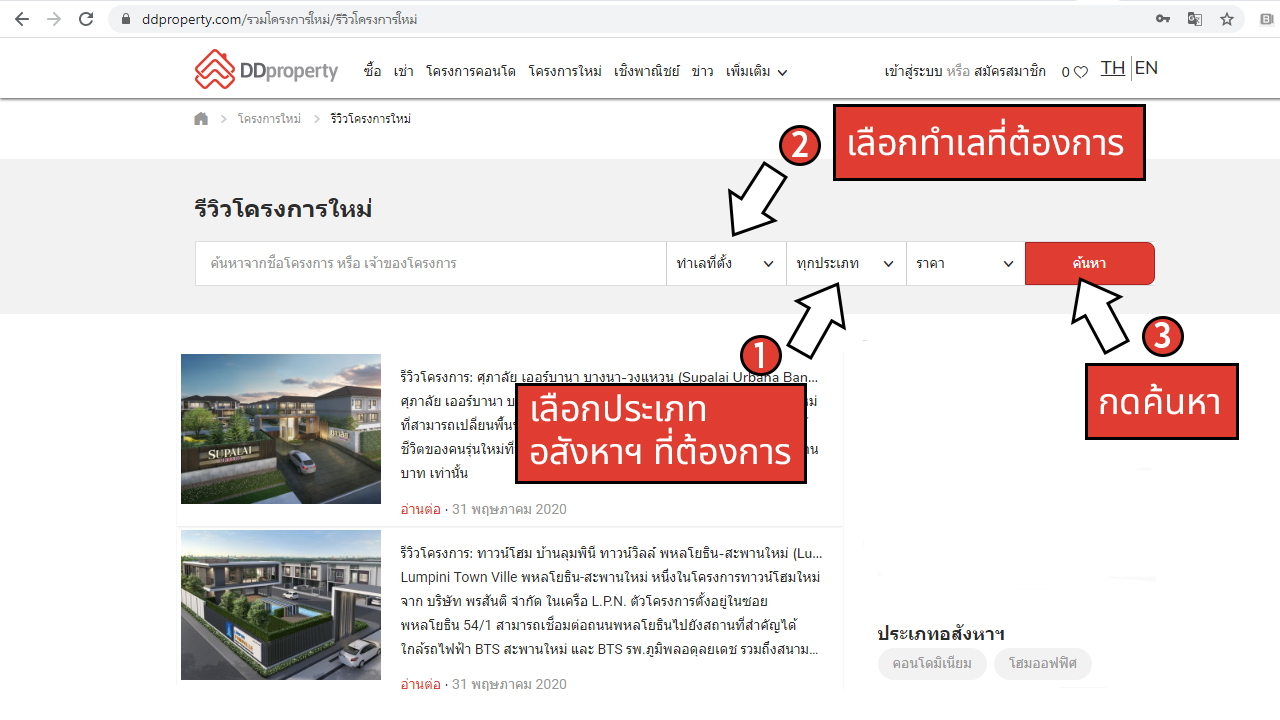Click the home breadcrumb icon
This screenshot has height=720, width=1280.
[x=201, y=118]
